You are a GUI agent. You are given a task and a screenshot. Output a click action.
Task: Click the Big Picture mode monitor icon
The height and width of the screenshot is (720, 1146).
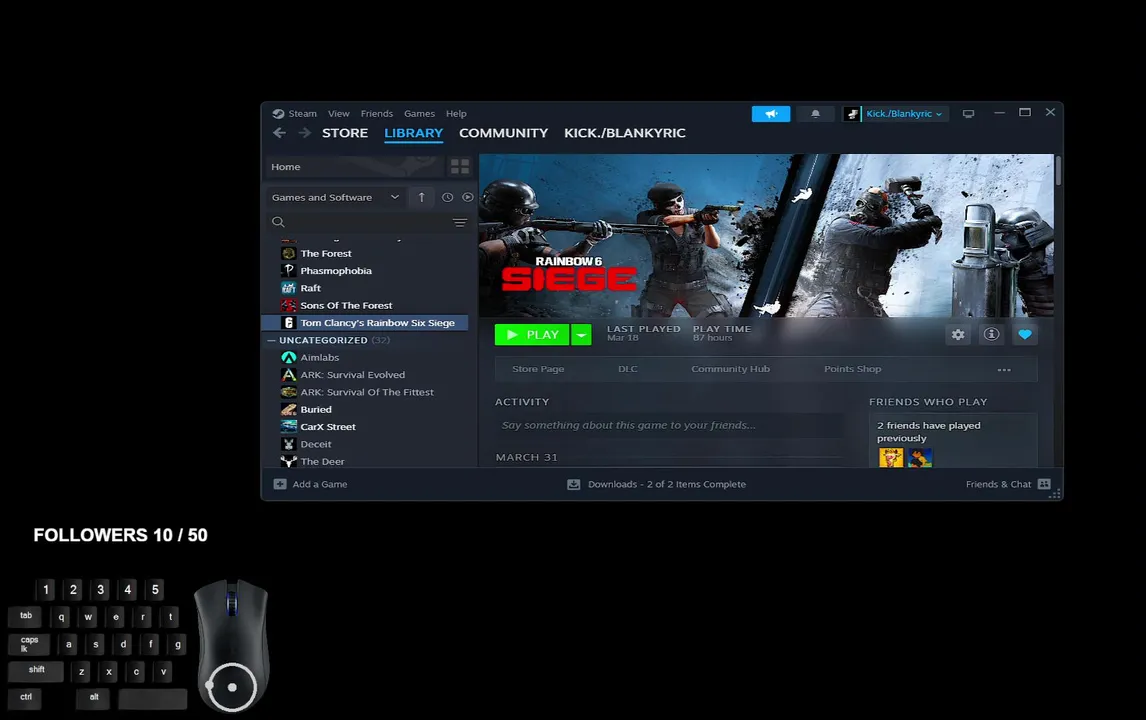point(968,113)
